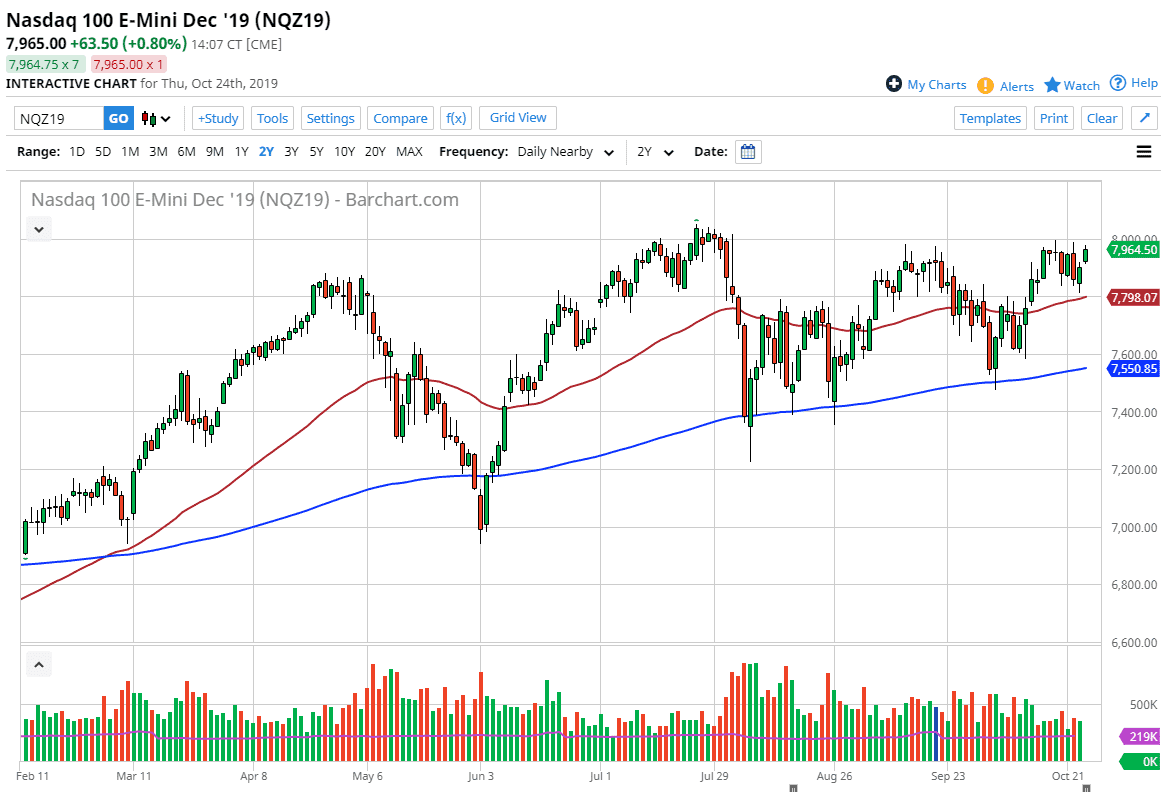Open Help with the question mark icon

click(1118, 83)
